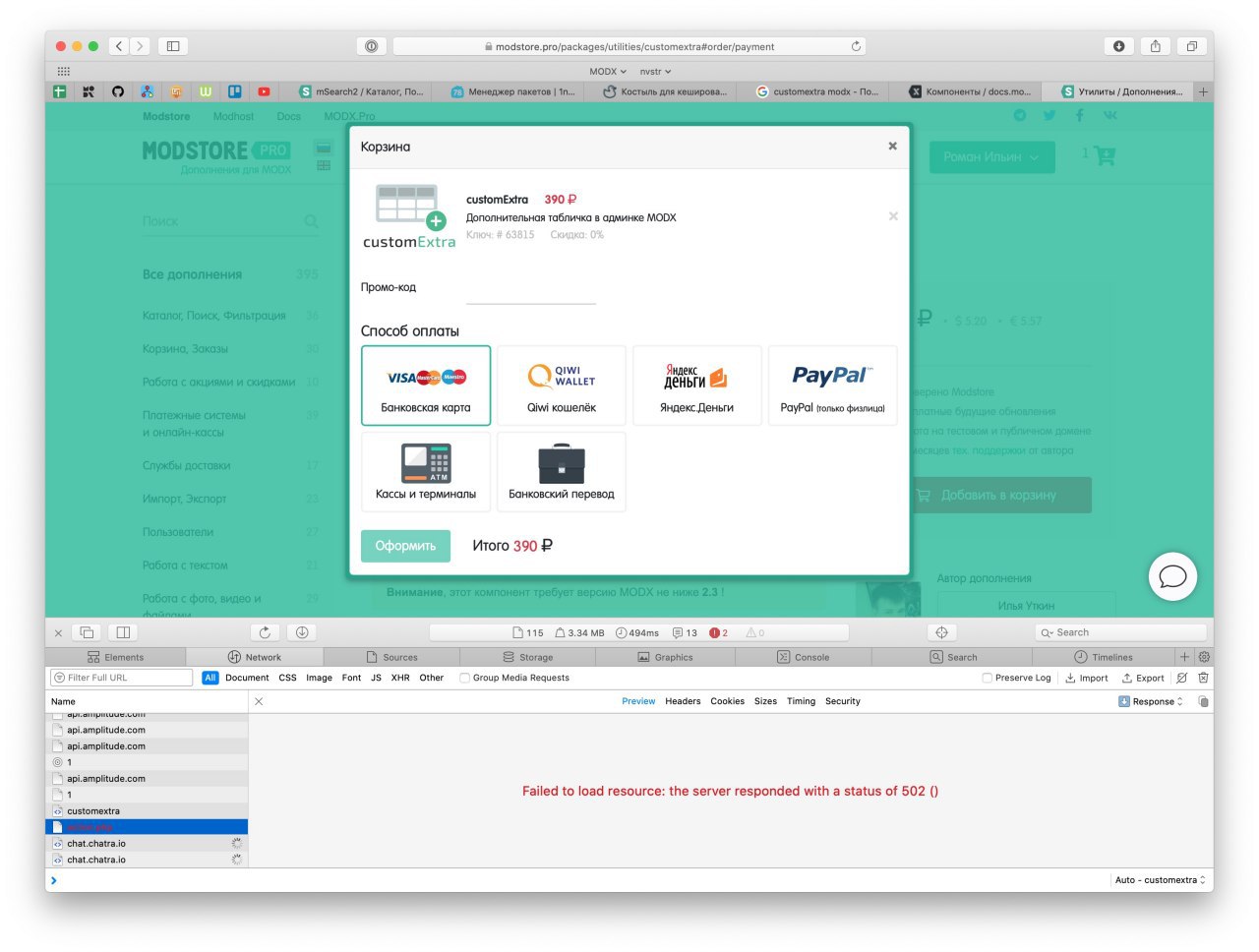
Task: Remove customExtra from the cart
Action: (893, 216)
